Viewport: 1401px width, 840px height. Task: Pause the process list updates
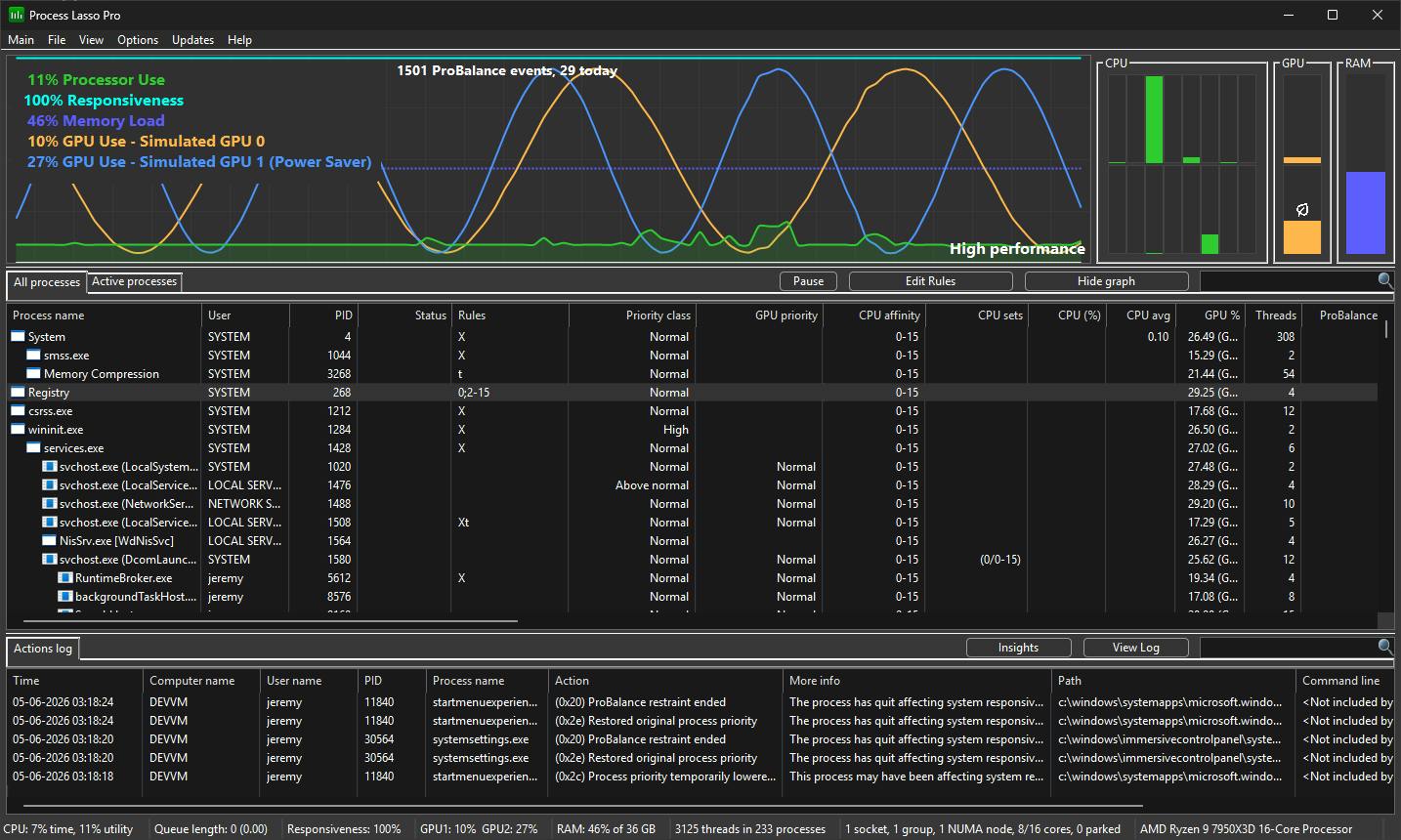[x=808, y=281]
